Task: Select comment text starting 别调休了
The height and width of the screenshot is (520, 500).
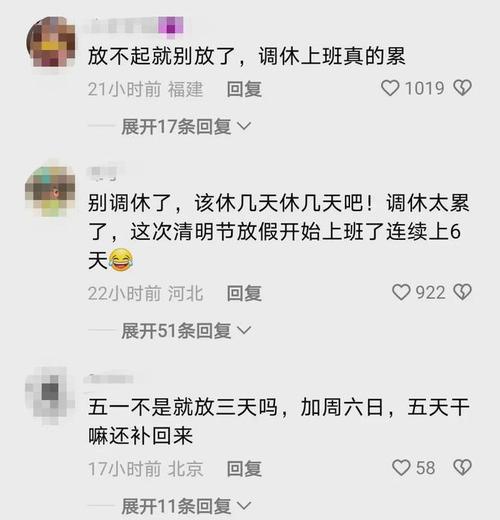Action: tap(279, 231)
